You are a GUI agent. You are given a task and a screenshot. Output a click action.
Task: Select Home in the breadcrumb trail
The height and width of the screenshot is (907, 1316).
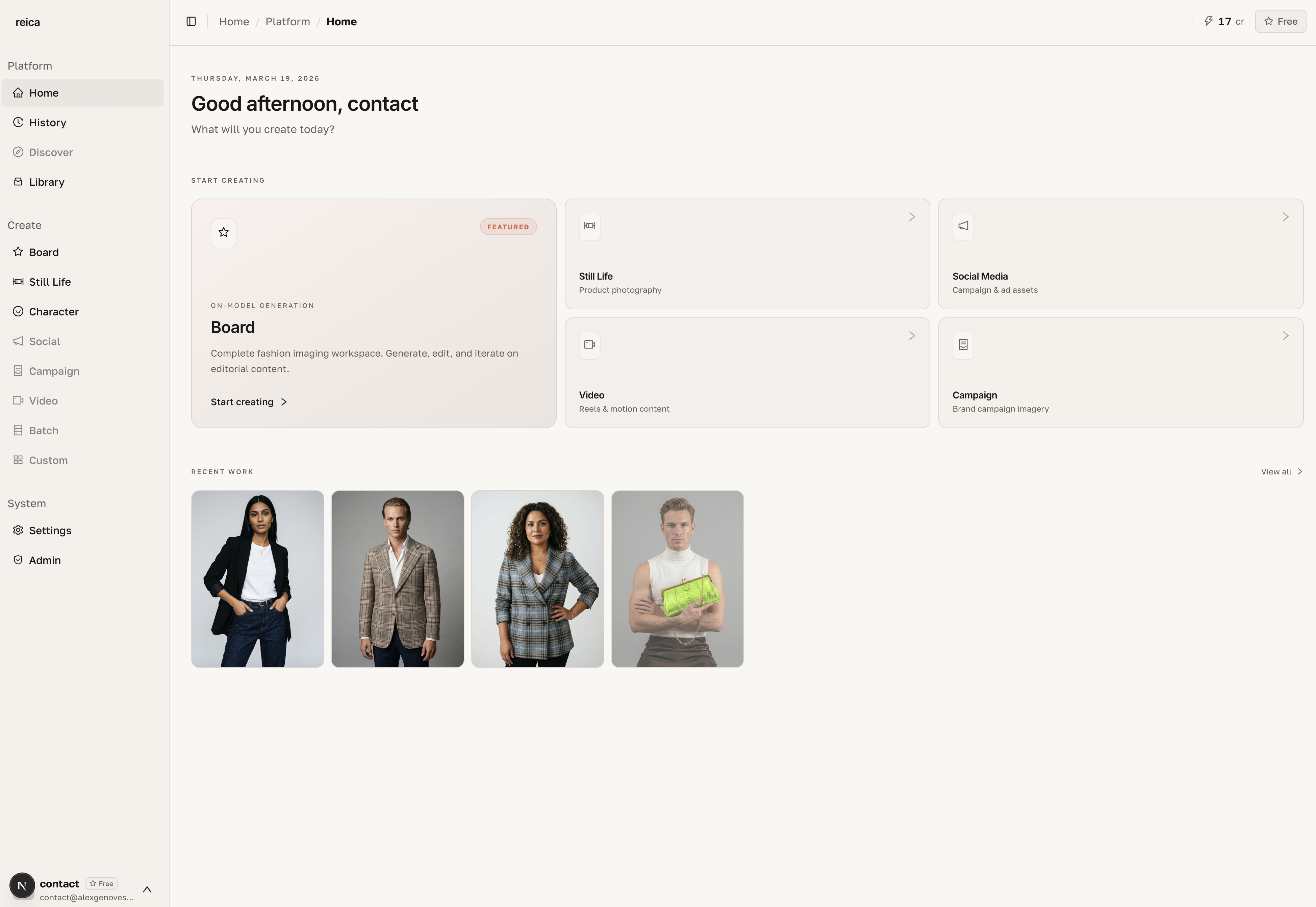(x=234, y=21)
